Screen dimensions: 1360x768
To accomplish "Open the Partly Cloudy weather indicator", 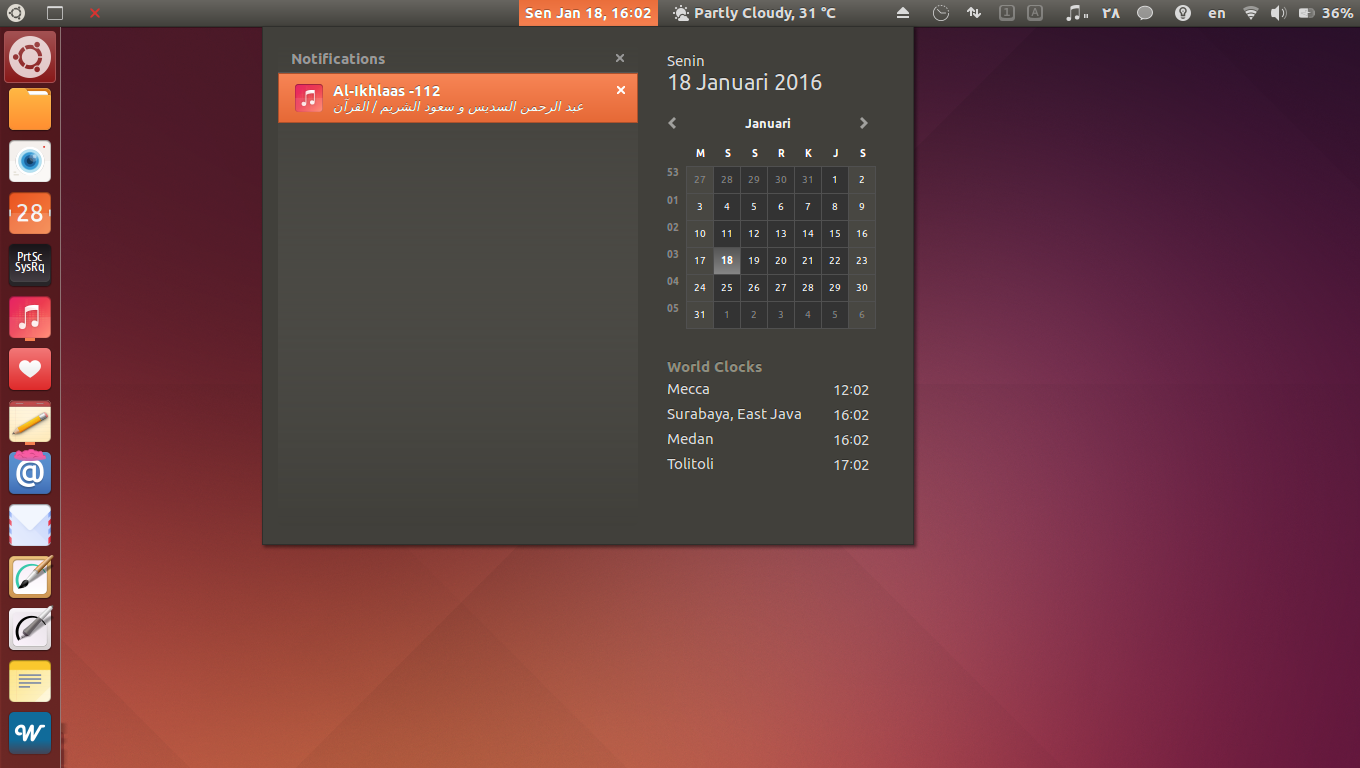I will coord(754,13).
